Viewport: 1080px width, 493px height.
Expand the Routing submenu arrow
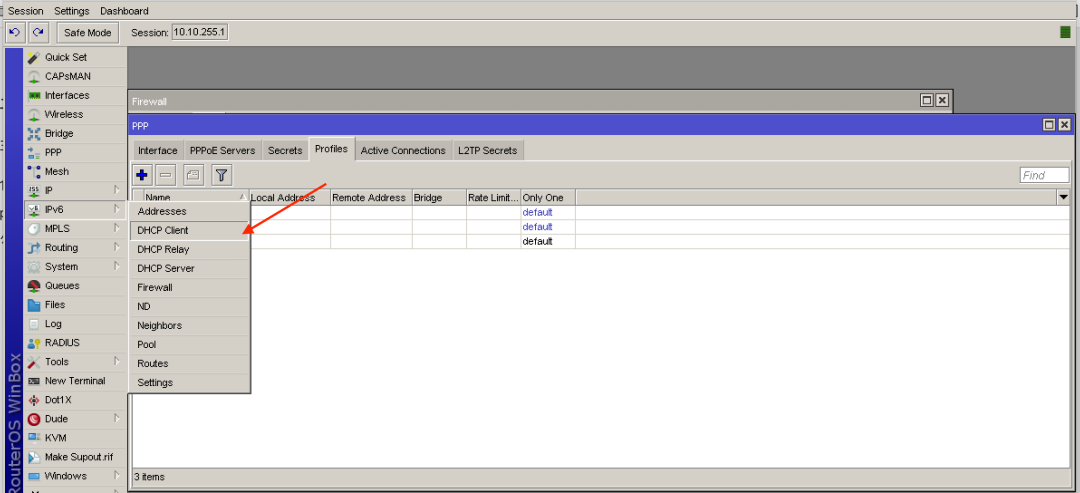(x=116, y=247)
